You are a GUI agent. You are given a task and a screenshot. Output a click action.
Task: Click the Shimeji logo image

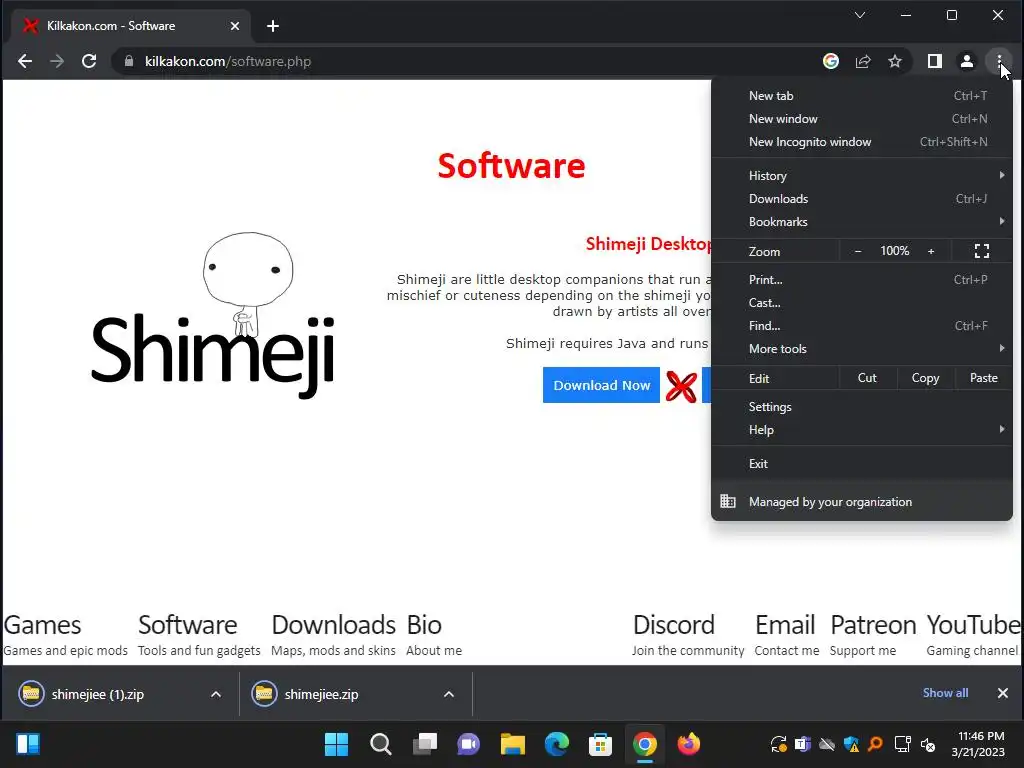[213, 315]
